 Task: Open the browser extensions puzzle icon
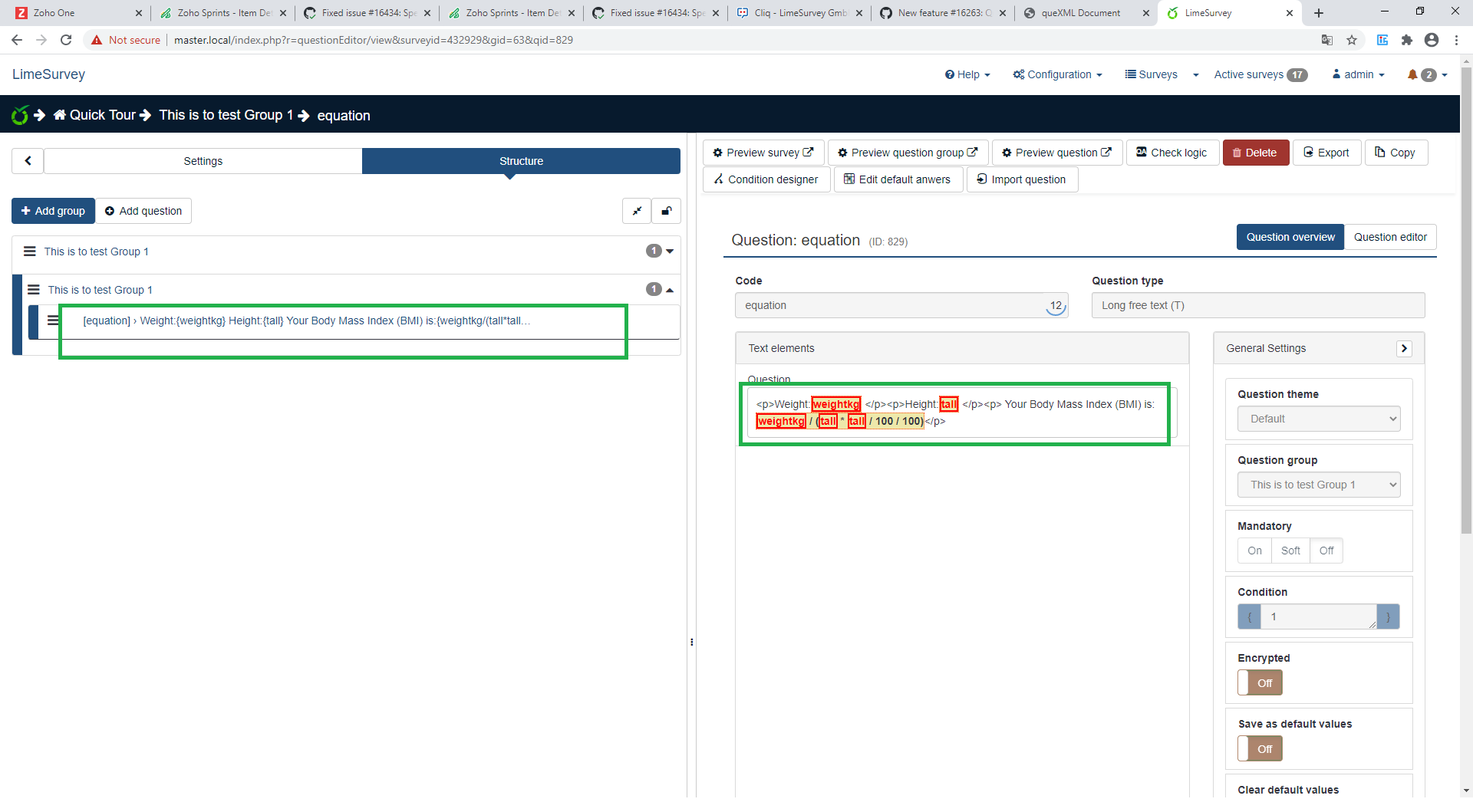[1407, 40]
